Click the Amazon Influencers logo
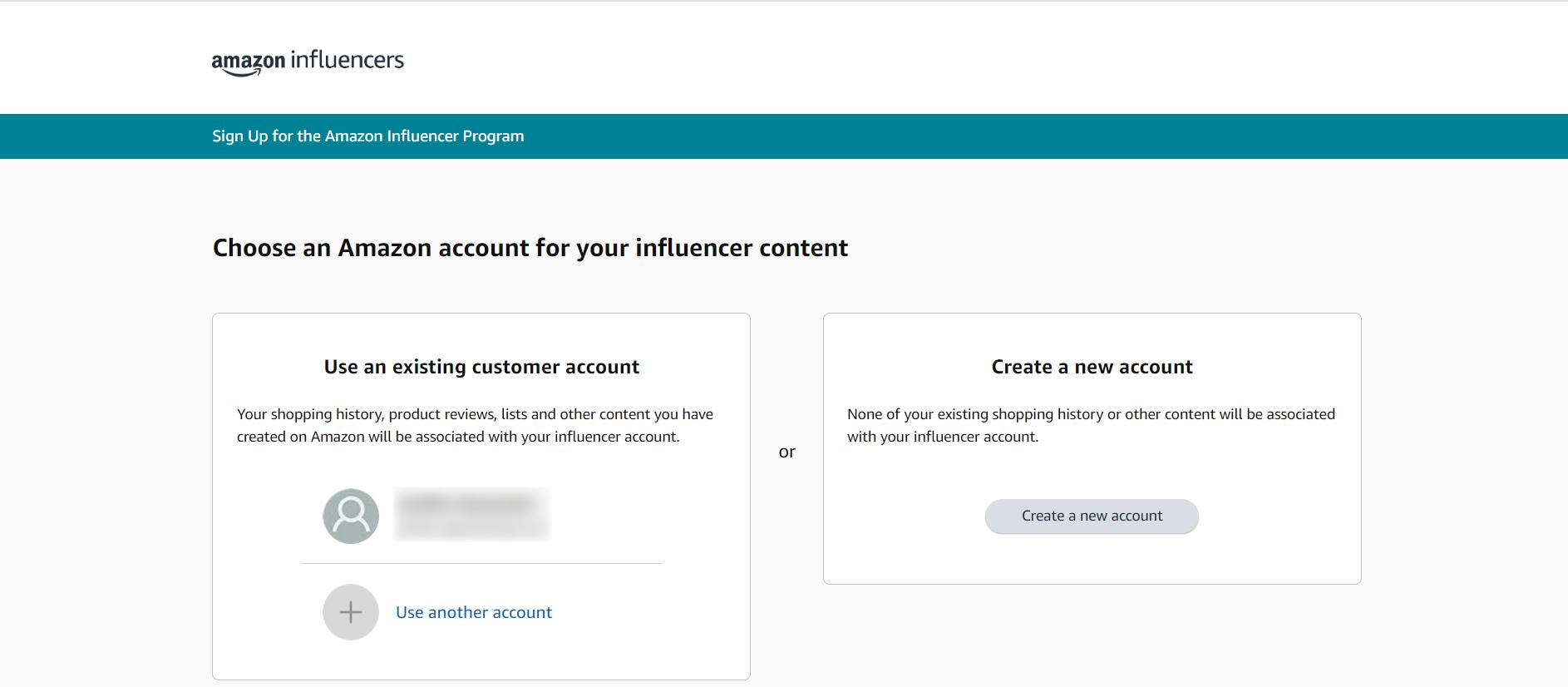The image size is (1568, 687). tap(308, 60)
